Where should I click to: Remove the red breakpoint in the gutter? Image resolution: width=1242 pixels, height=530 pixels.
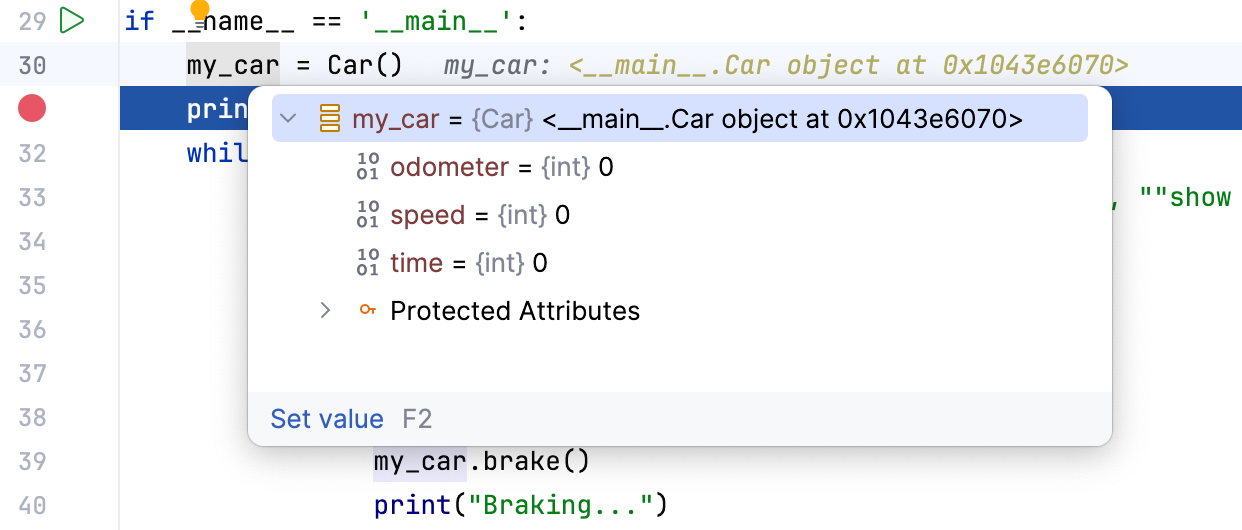point(32,109)
